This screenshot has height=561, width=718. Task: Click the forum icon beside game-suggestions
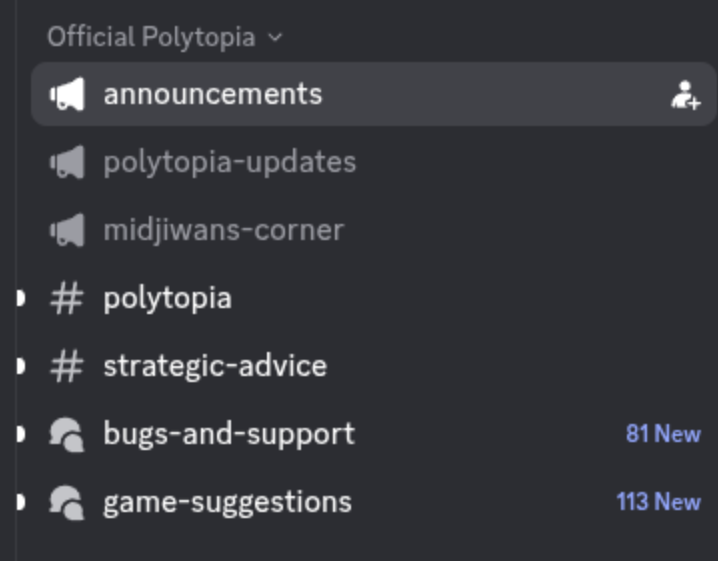[x=67, y=502]
